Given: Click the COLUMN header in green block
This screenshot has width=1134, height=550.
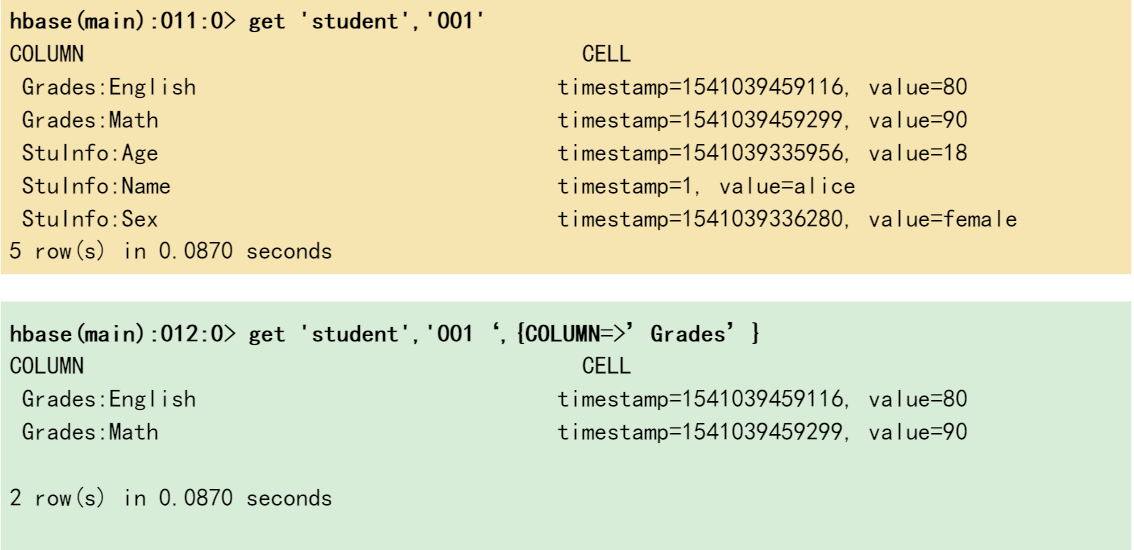Looking at the screenshot, I should pyautogui.click(x=47, y=366).
